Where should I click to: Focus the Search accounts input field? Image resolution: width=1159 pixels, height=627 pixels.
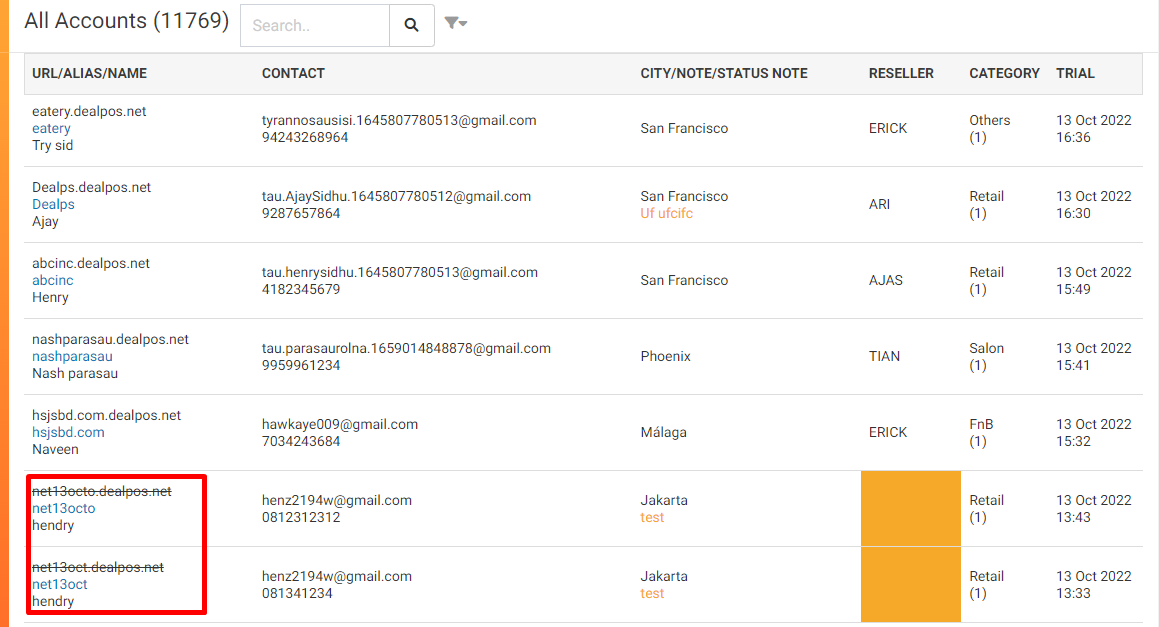[x=315, y=26]
